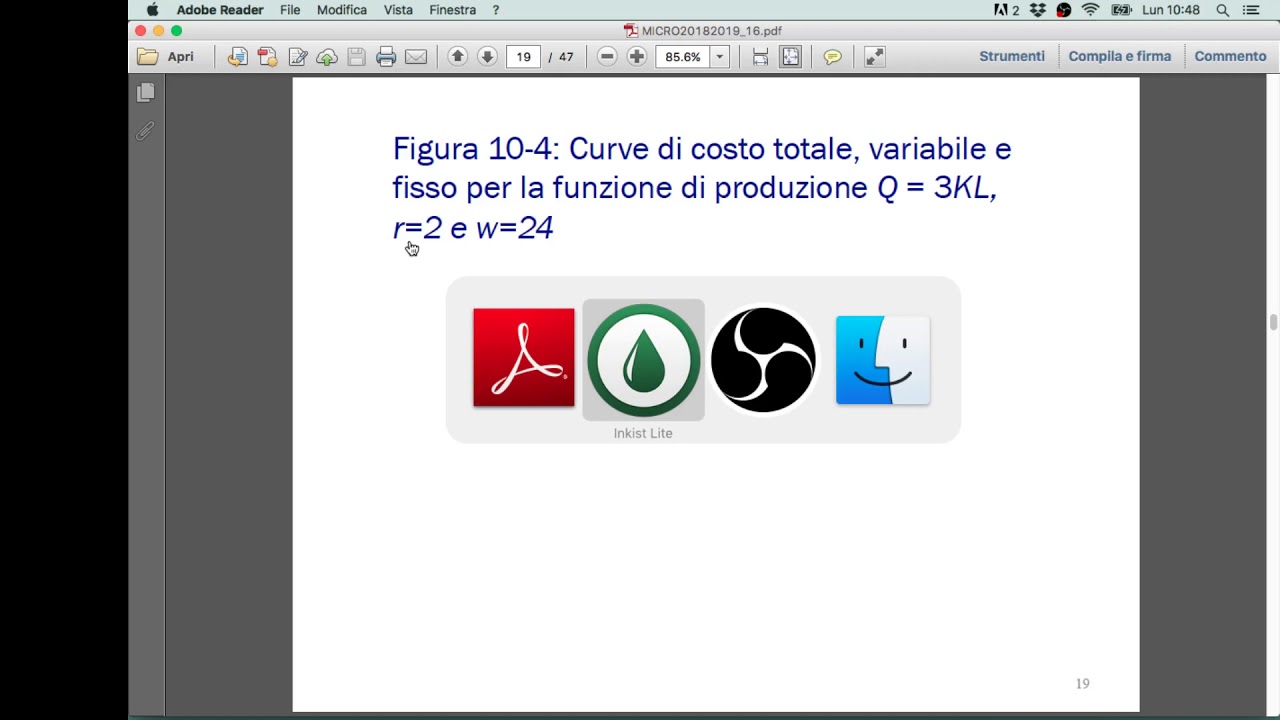Open the File menu
This screenshot has height=720, width=1280.
pos(290,10)
